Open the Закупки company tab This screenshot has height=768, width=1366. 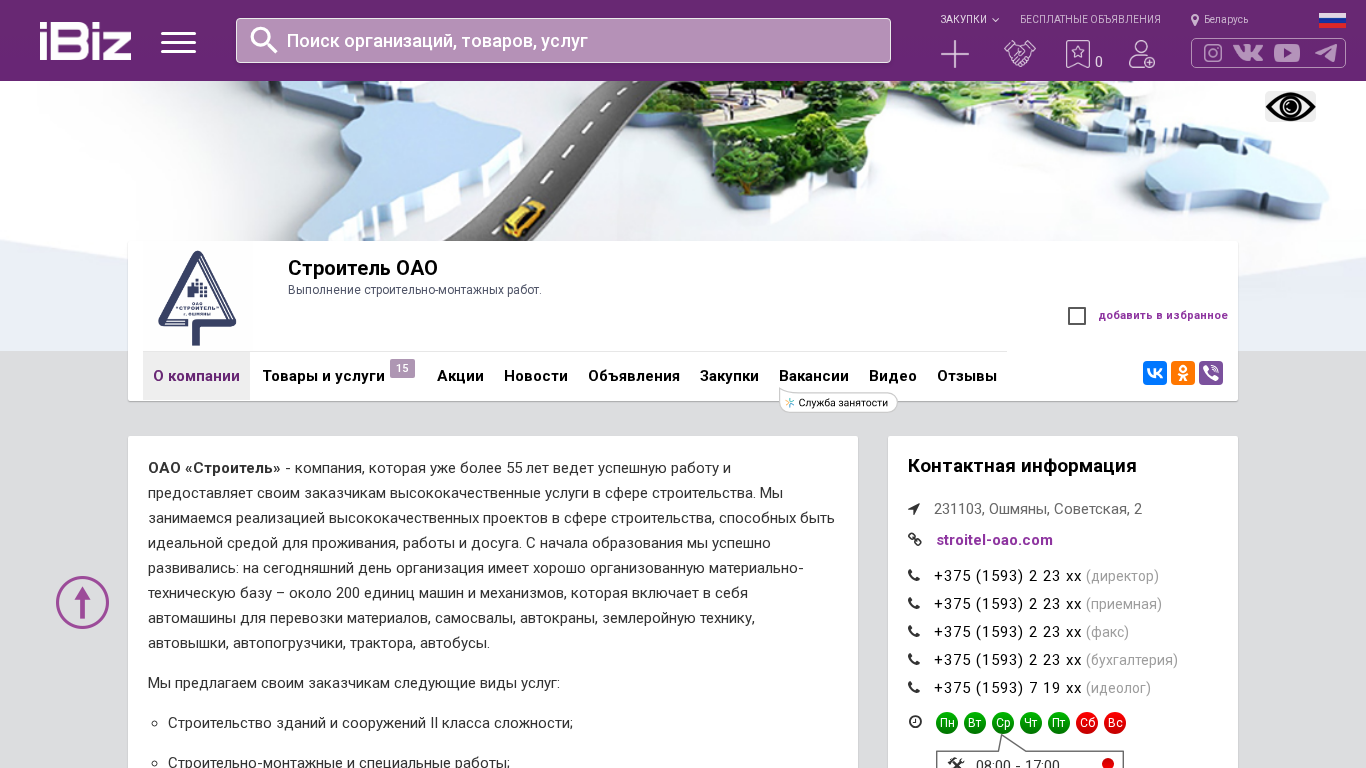pyautogui.click(x=729, y=376)
